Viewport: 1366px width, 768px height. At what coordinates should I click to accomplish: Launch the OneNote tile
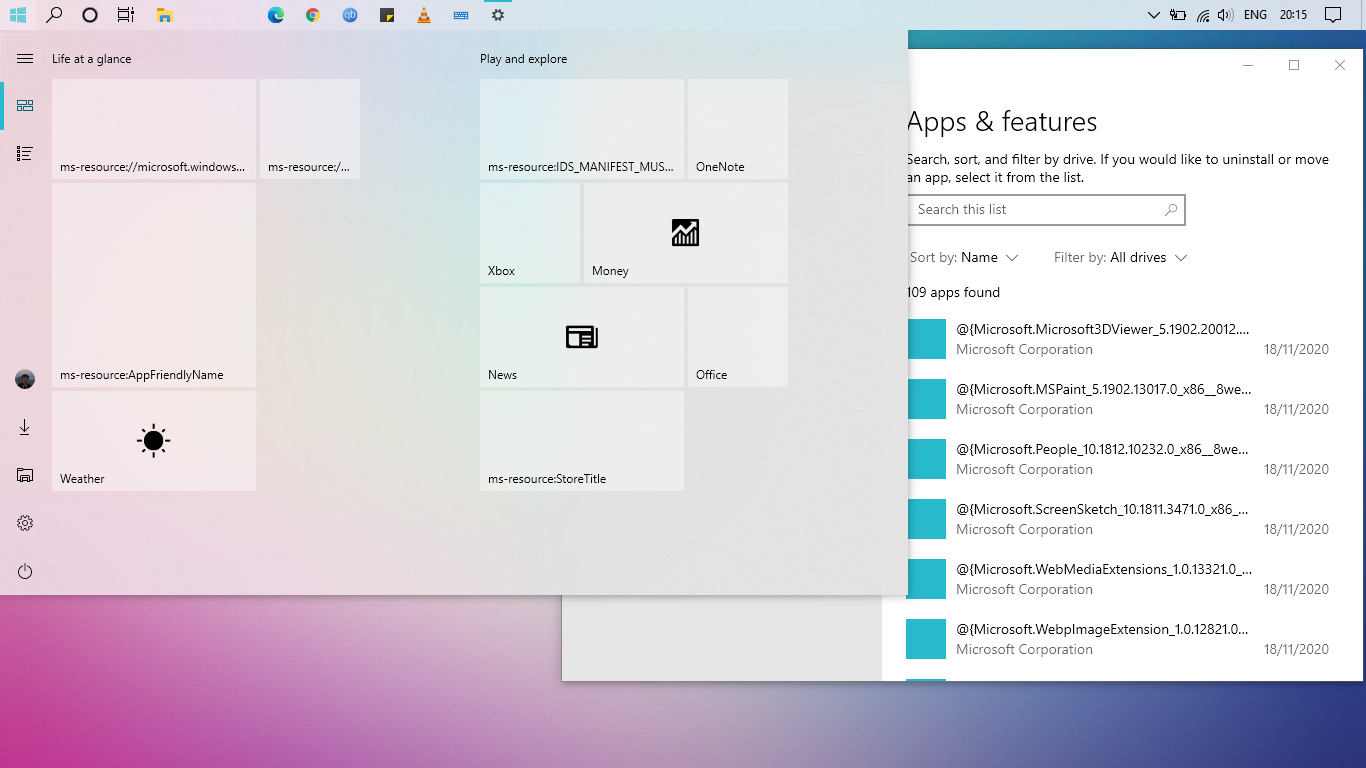point(738,129)
